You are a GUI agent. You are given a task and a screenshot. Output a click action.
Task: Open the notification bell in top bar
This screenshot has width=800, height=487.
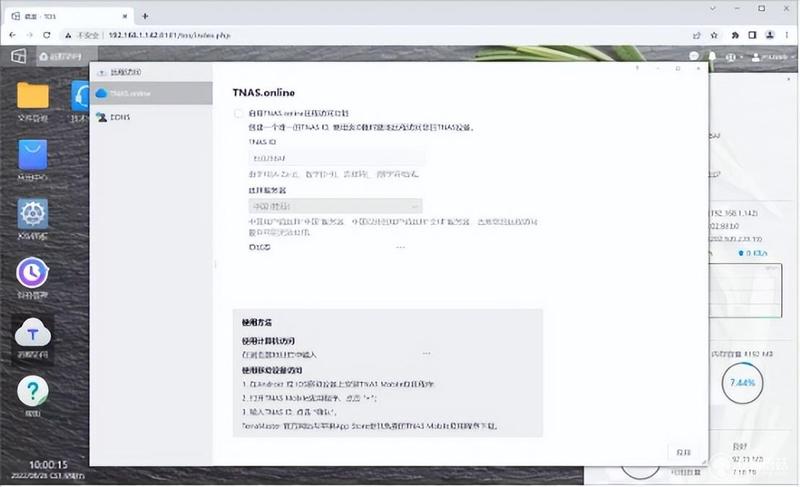tap(712, 57)
